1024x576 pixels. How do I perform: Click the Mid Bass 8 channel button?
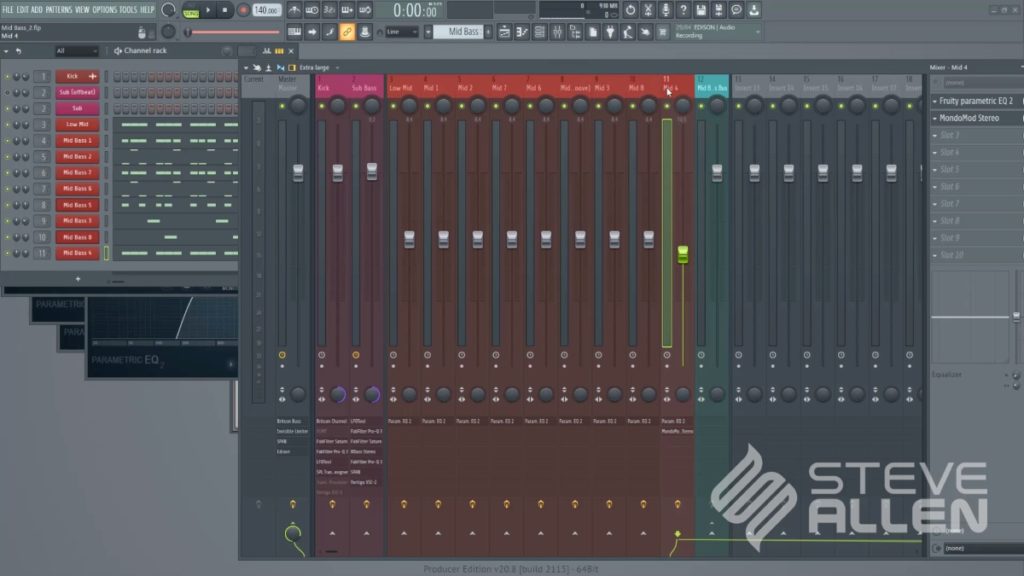click(77, 237)
